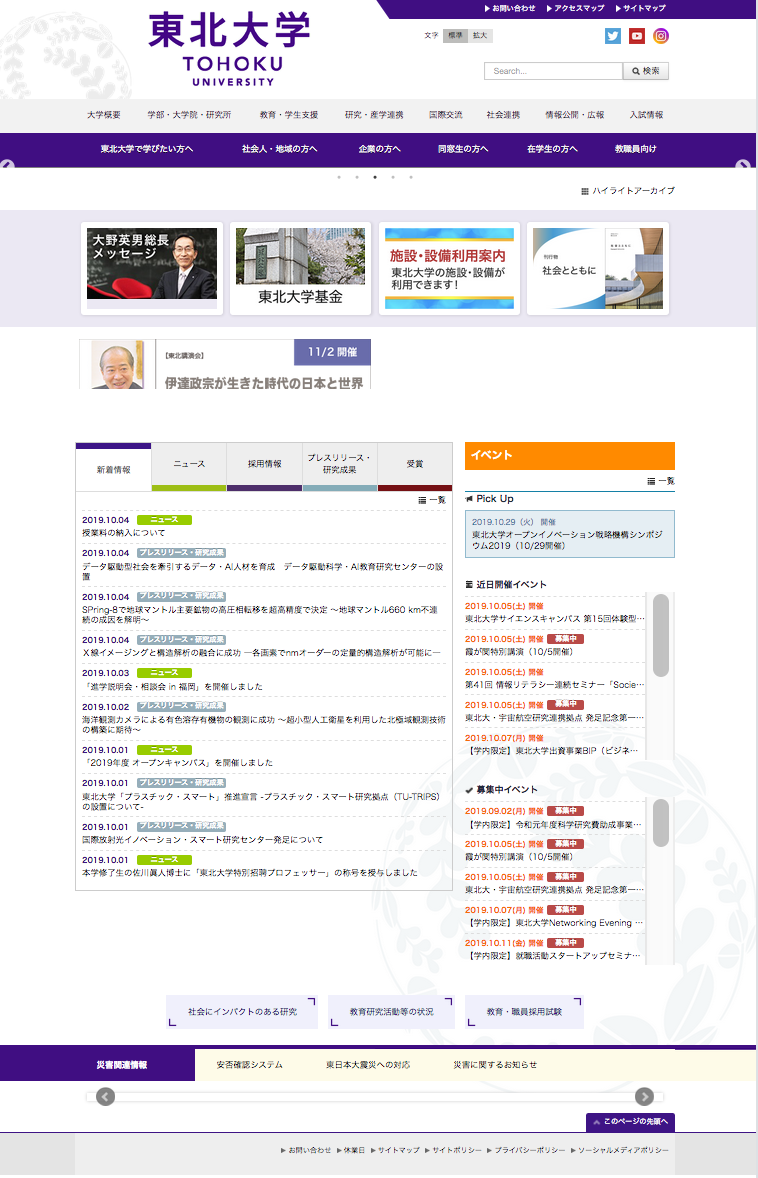This screenshot has width=758, height=1178.
Task: Go to next carousel slide arrow
Action: (x=743, y=165)
